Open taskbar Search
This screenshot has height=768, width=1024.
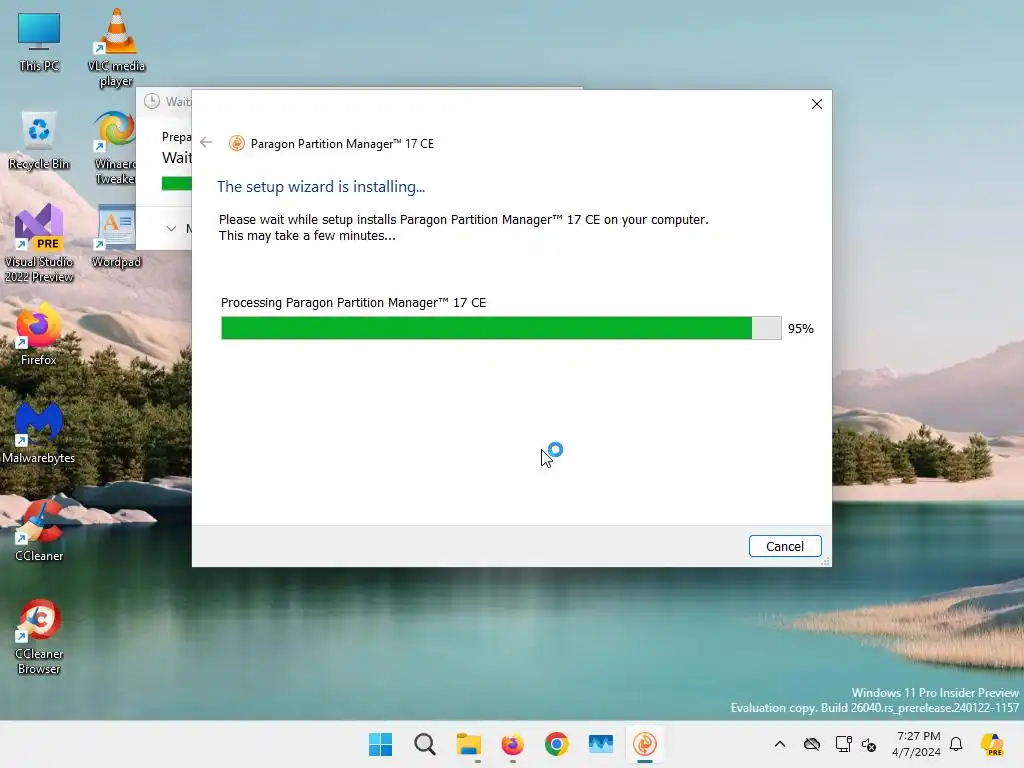click(424, 744)
